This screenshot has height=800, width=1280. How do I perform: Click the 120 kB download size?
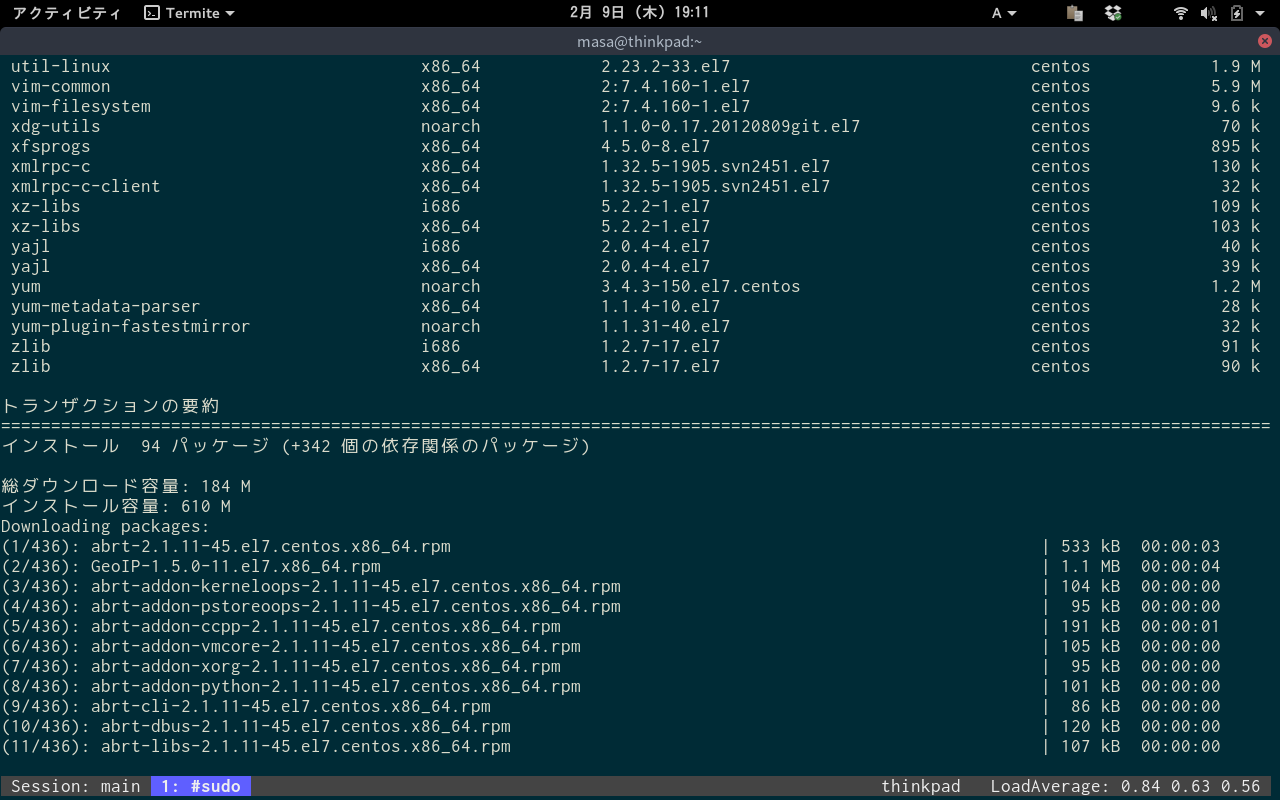tap(1090, 726)
